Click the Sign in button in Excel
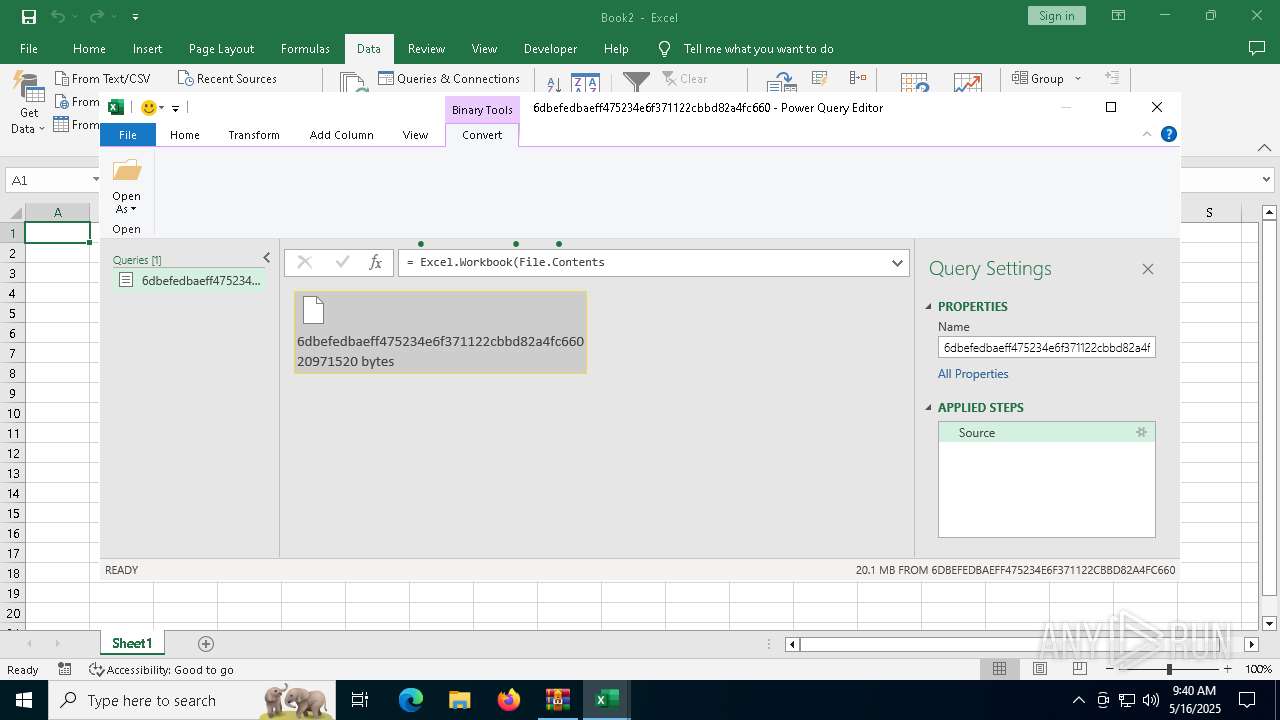This screenshot has height=720, width=1280. coord(1056,16)
